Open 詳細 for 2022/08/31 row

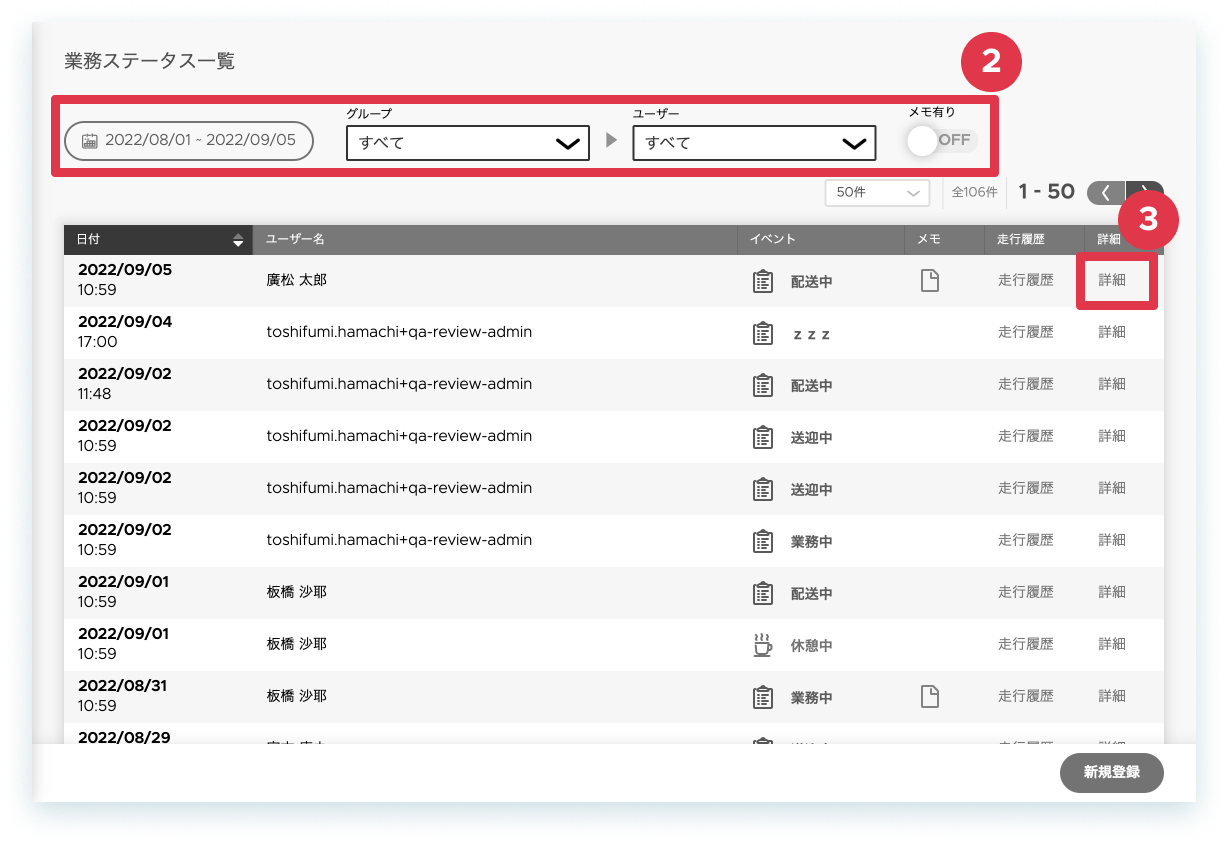click(1112, 697)
